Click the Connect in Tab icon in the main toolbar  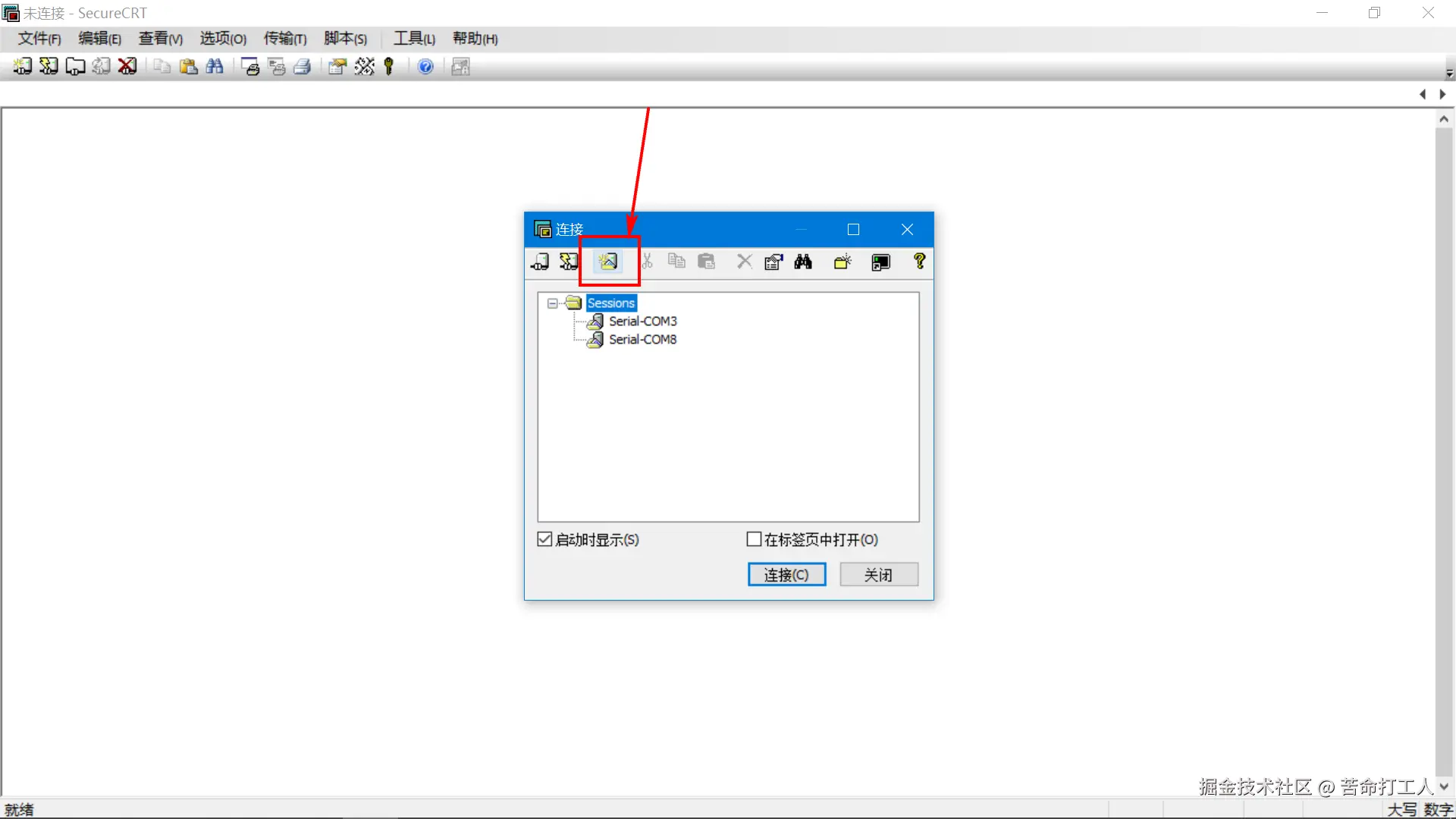[75, 67]
